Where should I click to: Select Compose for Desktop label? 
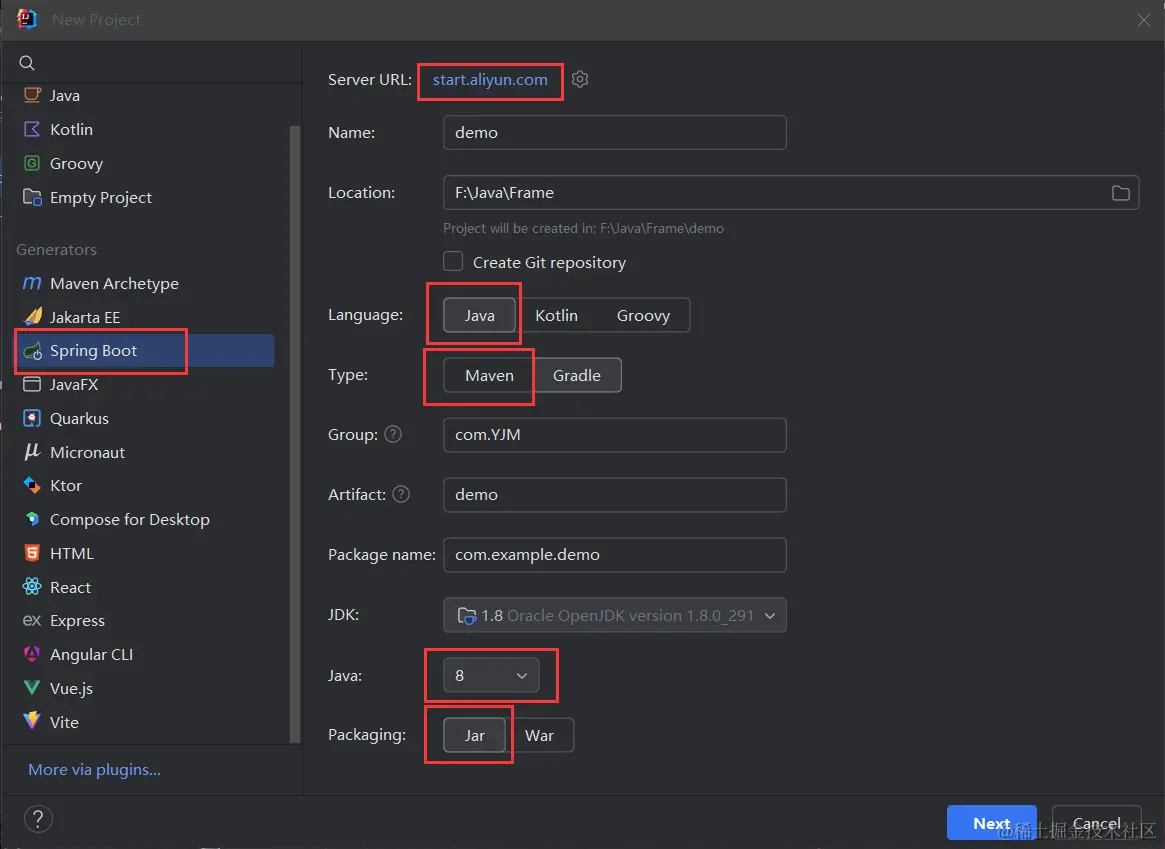pos(130,519)
